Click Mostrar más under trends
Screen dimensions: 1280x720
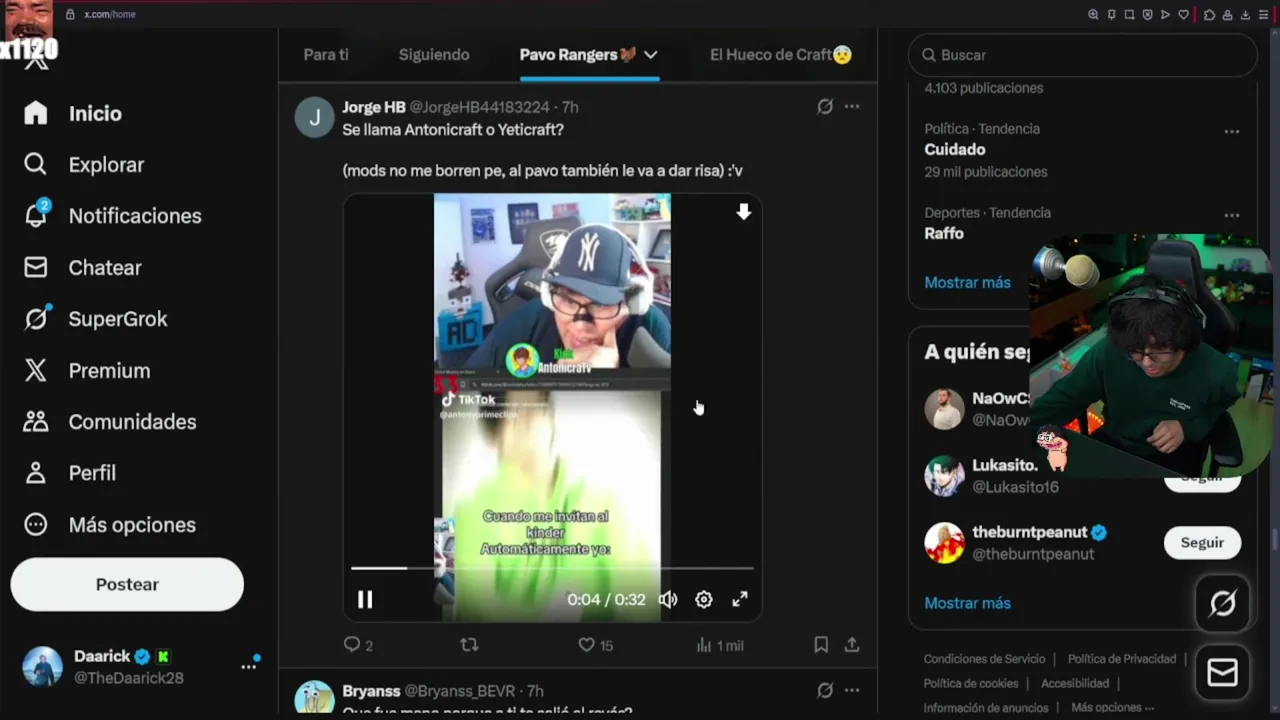[967, 283]
